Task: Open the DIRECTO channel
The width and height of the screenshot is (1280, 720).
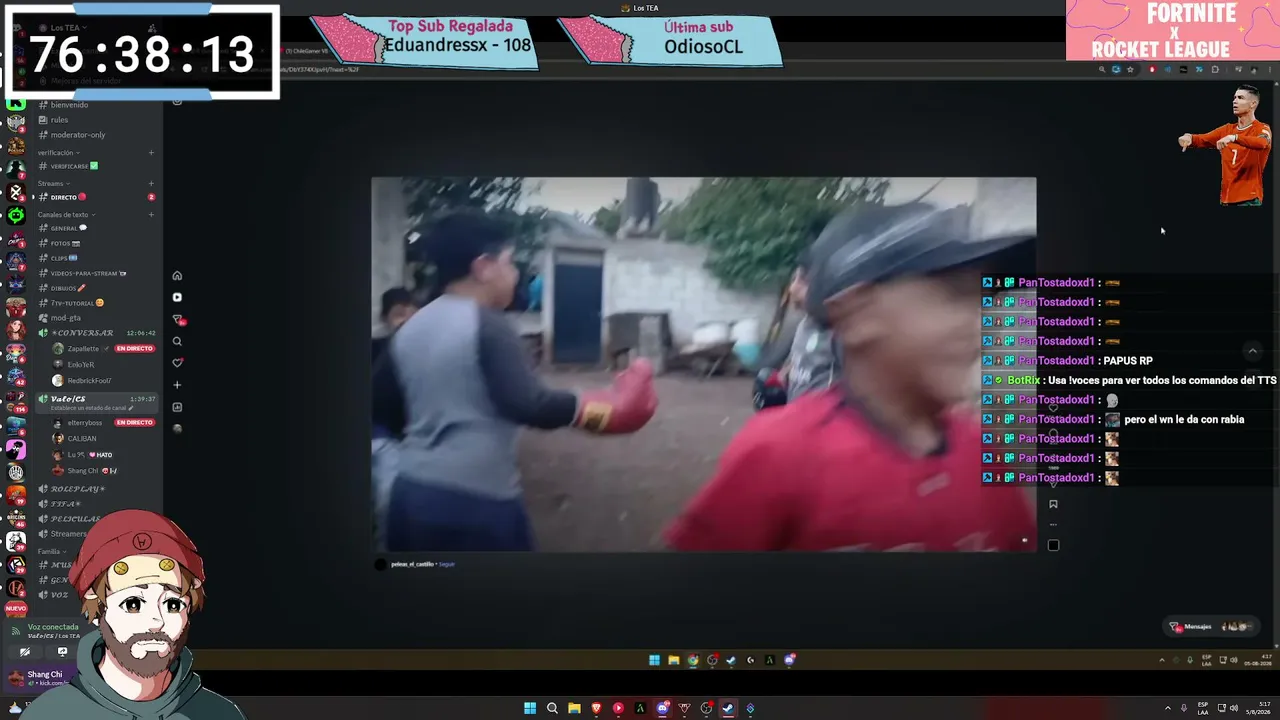Action: click(96, 197)
